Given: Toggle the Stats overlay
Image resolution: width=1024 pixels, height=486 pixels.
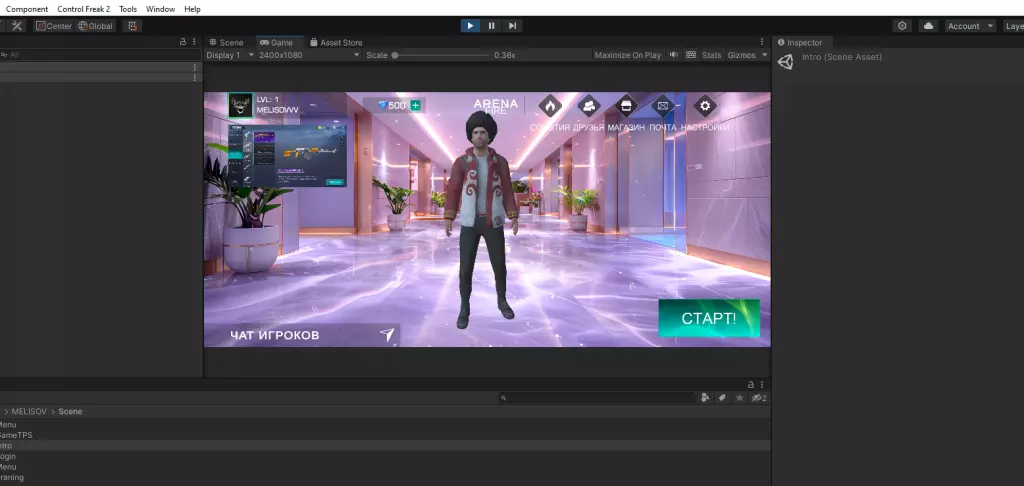Looking at the screenshot, I should point(711,55).
